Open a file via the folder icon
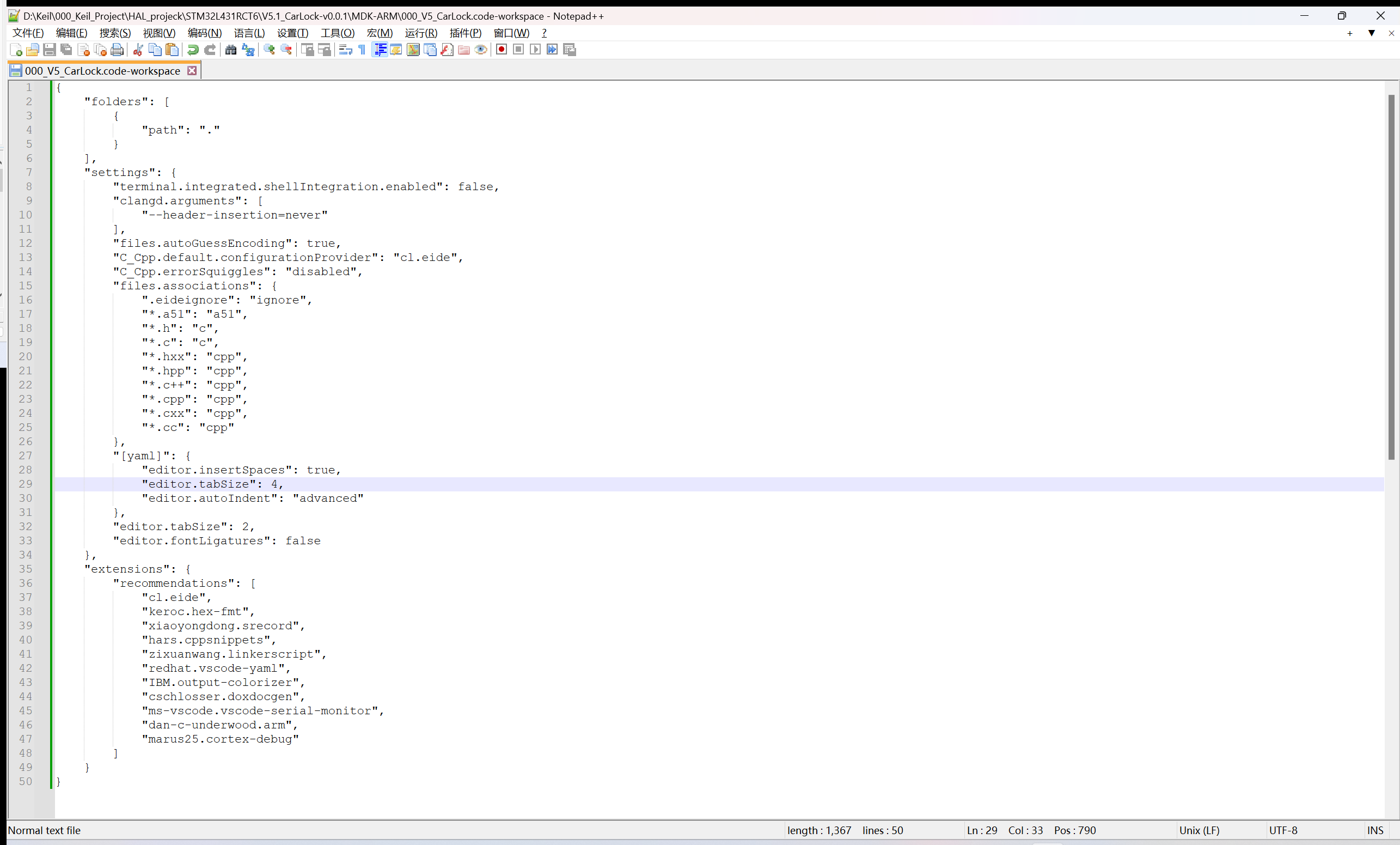This screenshot has height=845, width=1400. coord(32,50)
